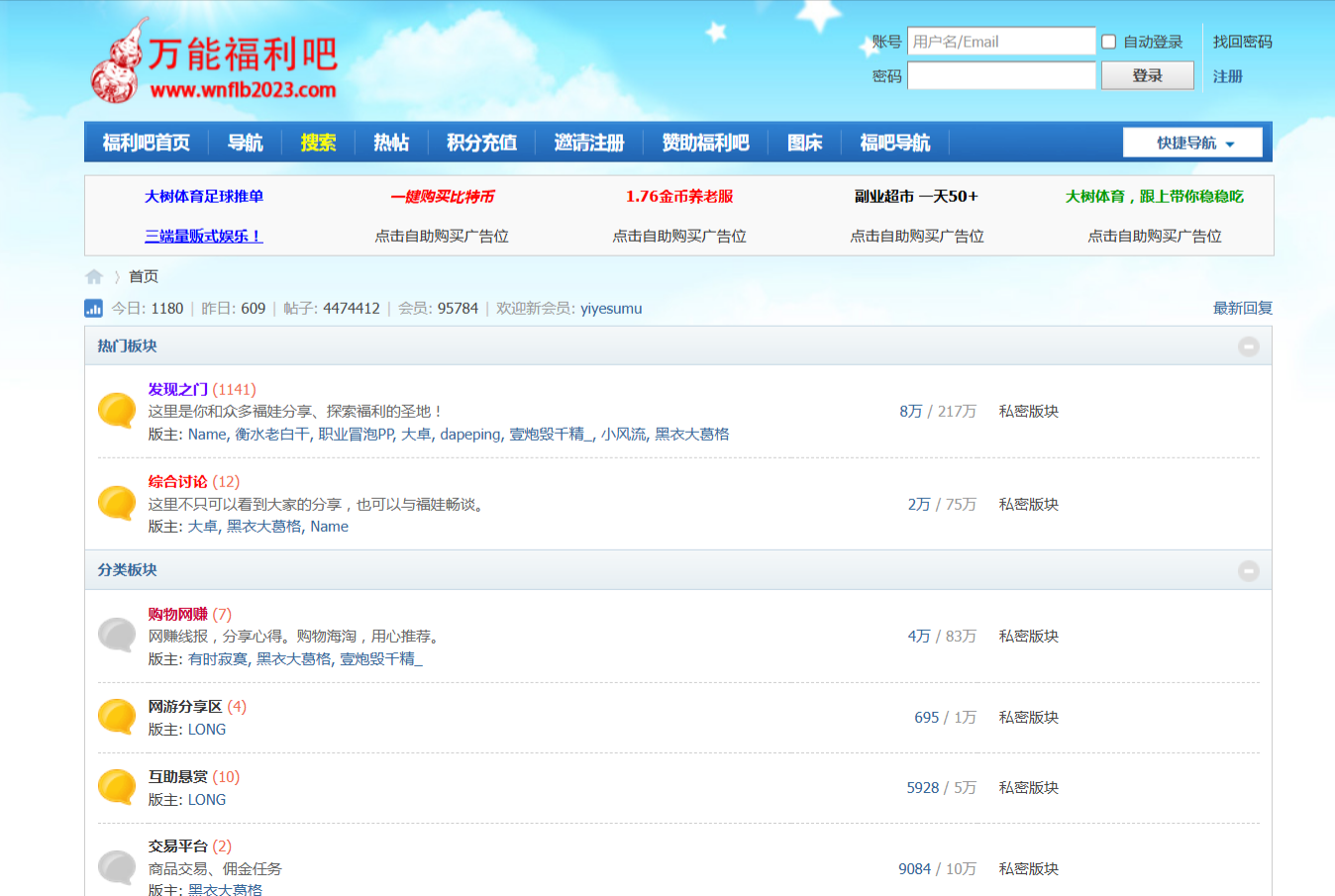Click the 网游分享区 forum bubble icon

[x=117, y=717]
